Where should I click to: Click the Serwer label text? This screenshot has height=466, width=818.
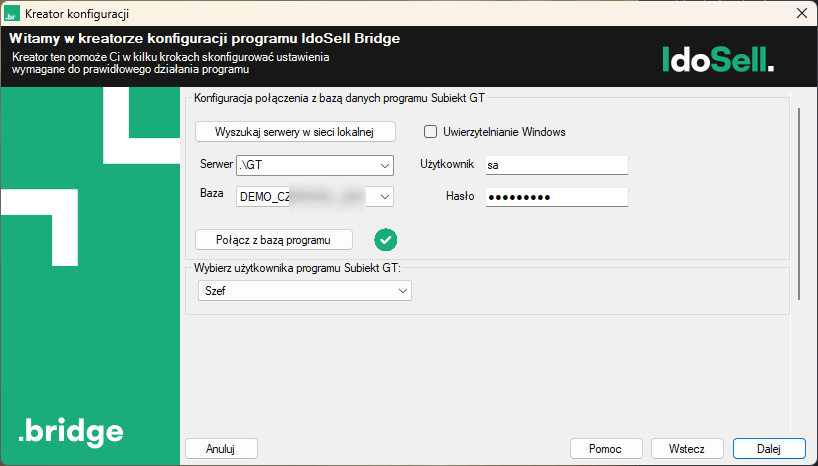pos(216,164)
